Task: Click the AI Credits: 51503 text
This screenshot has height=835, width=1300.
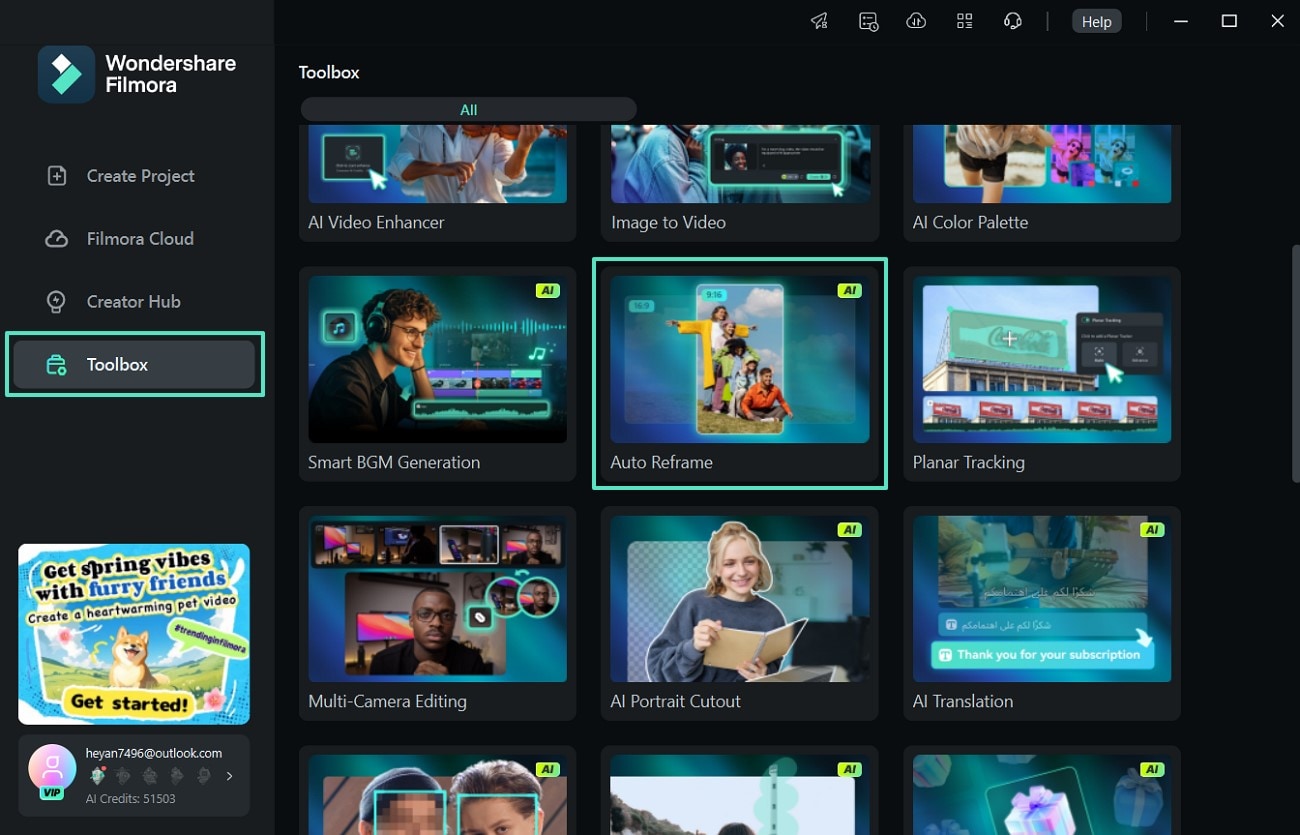Action: coord(131,798)
